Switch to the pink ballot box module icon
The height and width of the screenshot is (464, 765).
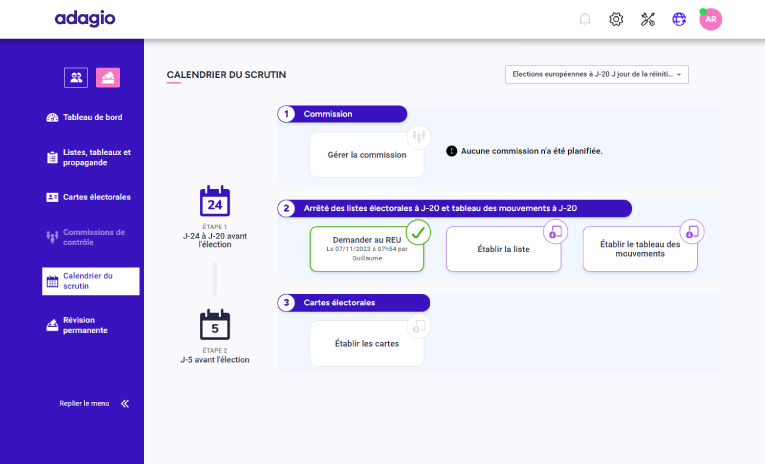pyautogui.click(x=108, y=78)
